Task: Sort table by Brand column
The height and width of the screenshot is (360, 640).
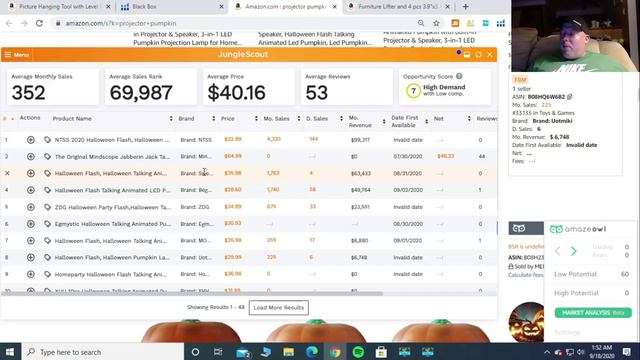Action: pyautogui.click(x=213, y=119)
